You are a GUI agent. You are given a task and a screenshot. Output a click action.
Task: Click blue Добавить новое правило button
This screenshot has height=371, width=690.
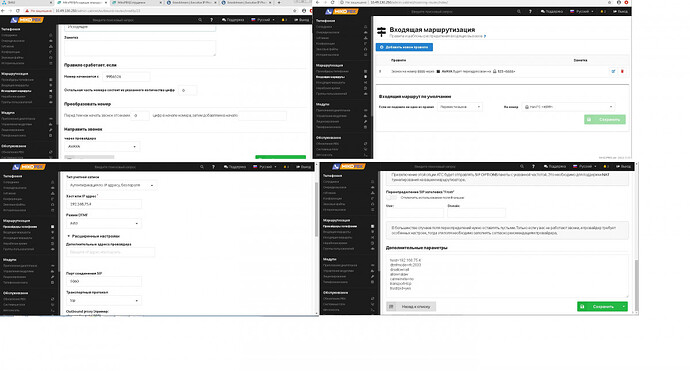pos(404,47)
